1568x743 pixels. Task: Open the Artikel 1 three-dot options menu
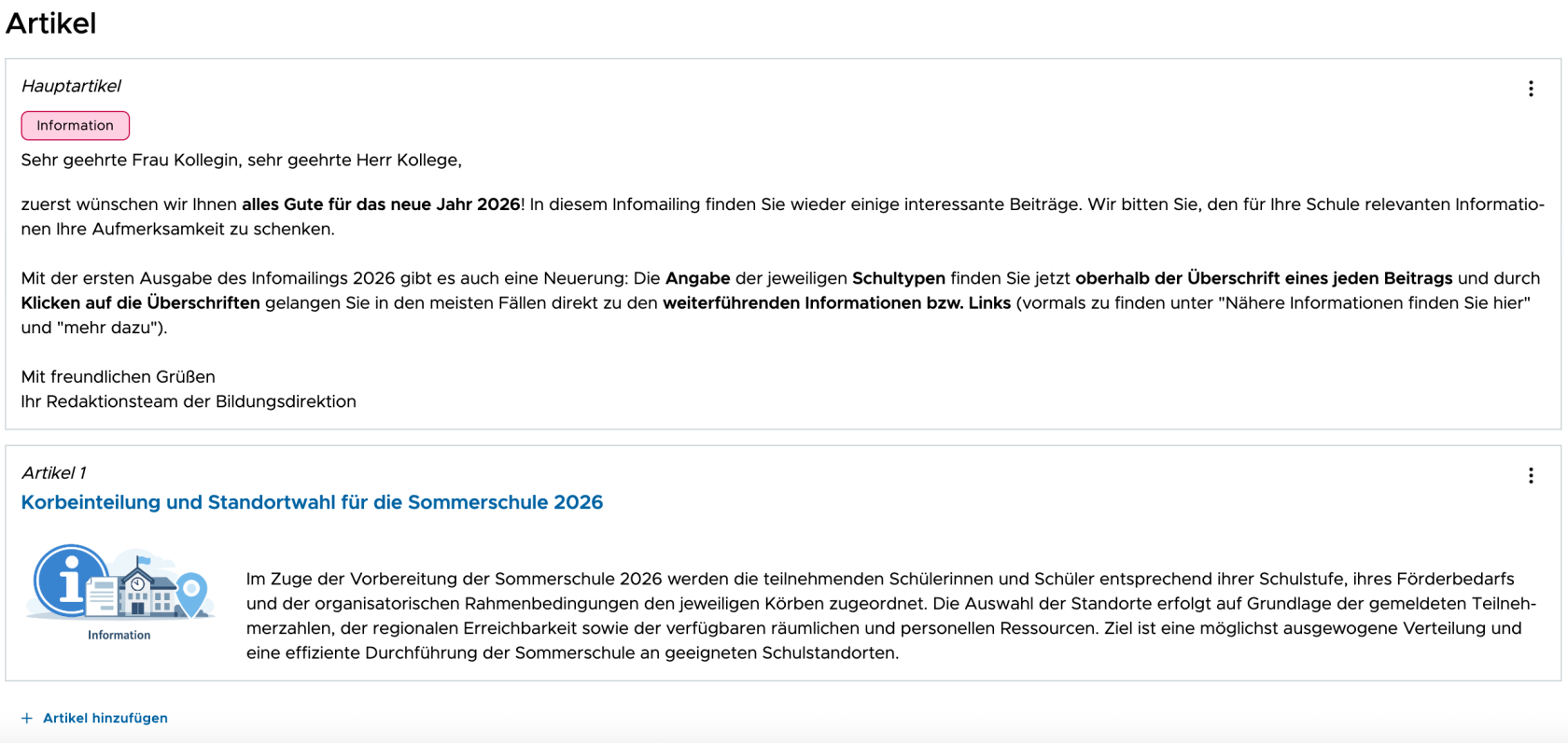pyautogui.click(x=1531, y=476)
